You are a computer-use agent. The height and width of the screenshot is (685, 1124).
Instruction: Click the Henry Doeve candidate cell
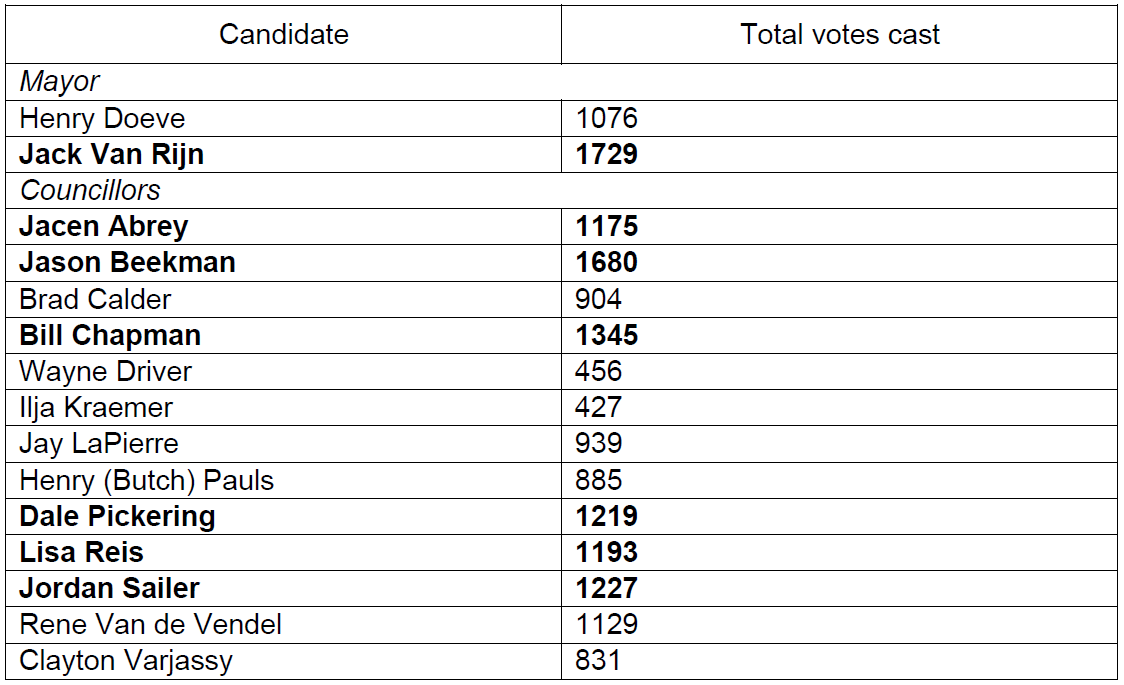point(102,119)
